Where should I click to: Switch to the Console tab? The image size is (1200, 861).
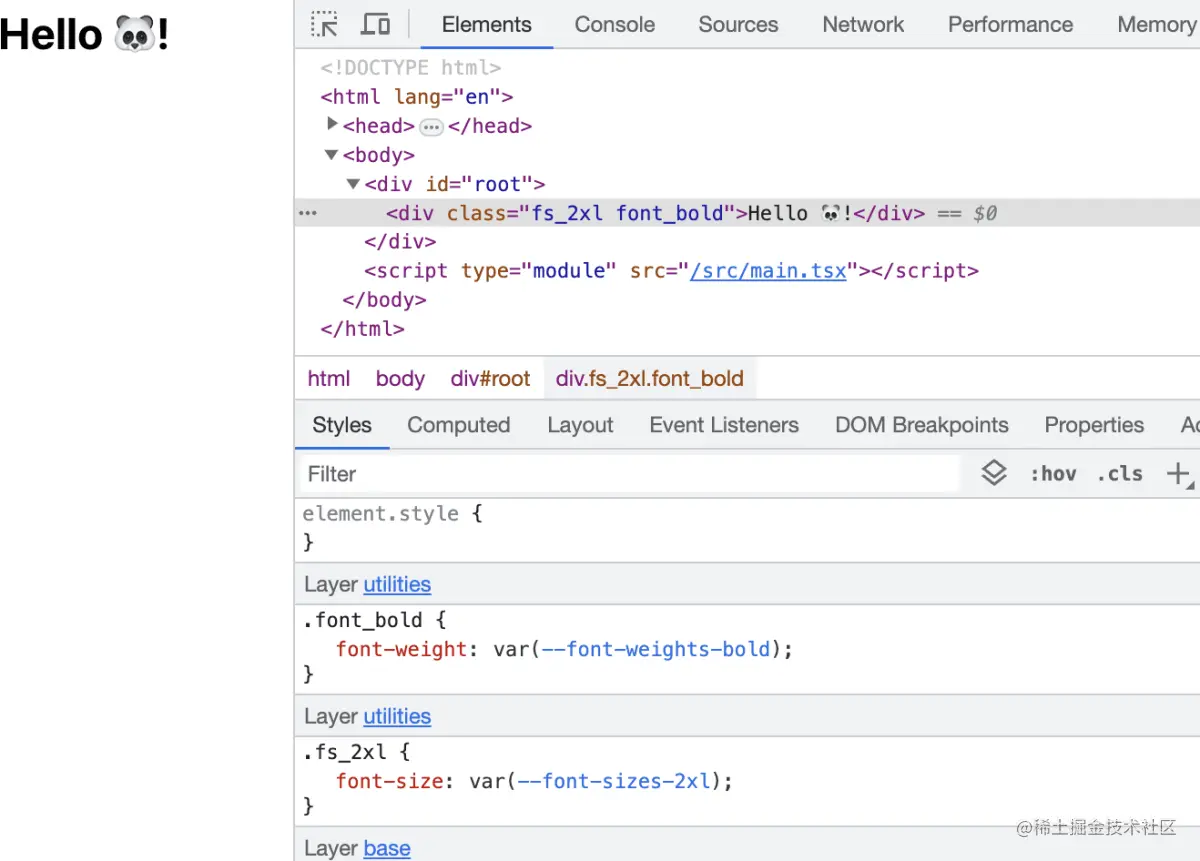pyautogui.click(x=613, y=24)
